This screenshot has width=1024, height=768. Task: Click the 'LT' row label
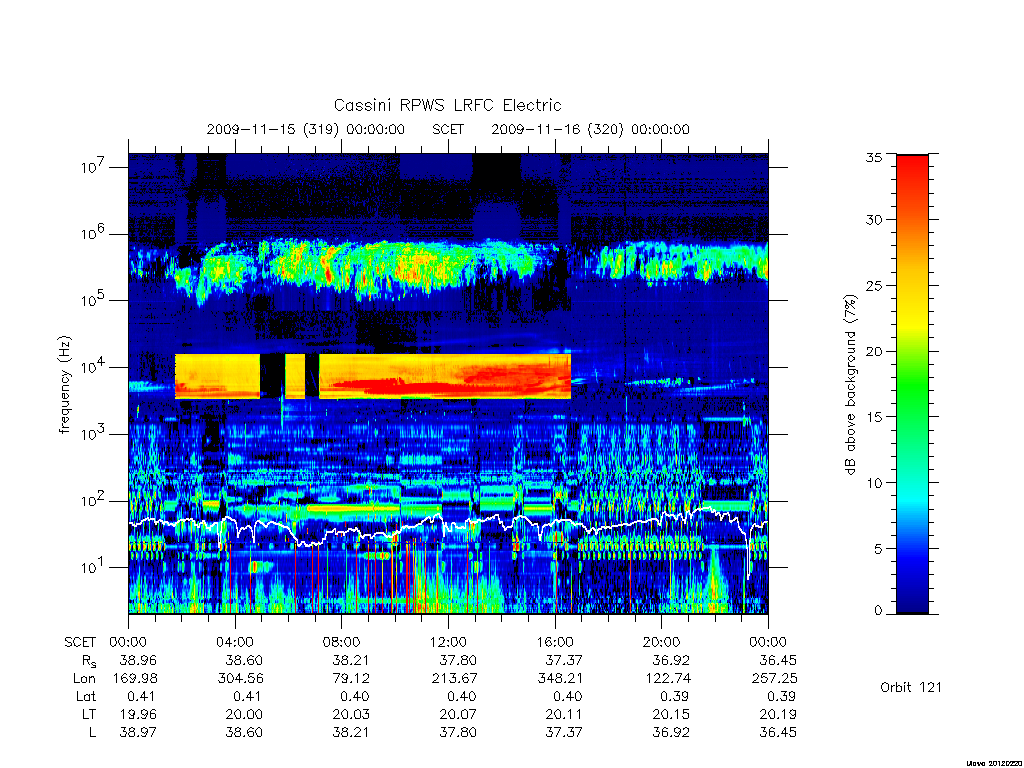pos(89,714)
